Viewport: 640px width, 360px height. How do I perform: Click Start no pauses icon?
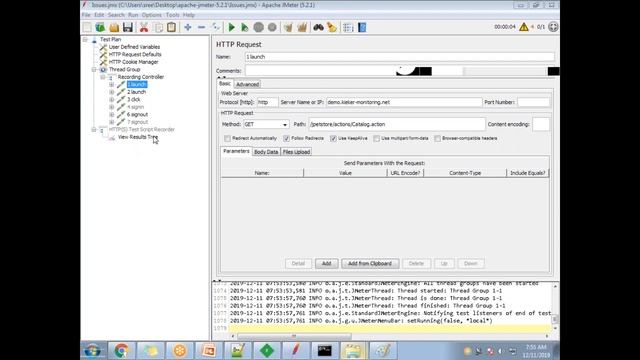[245, 27]
